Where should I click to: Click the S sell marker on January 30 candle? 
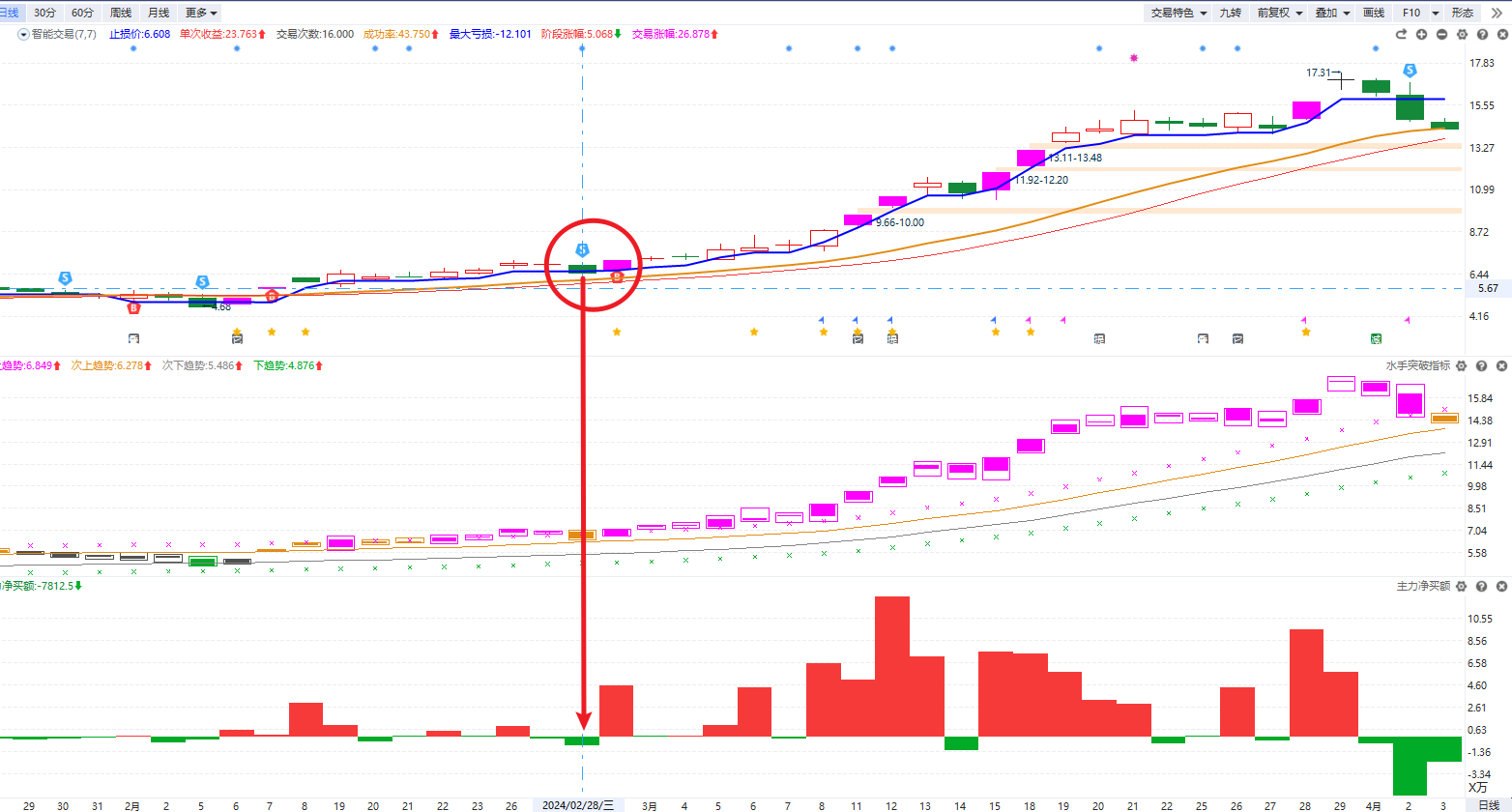(x=65, y=278)
